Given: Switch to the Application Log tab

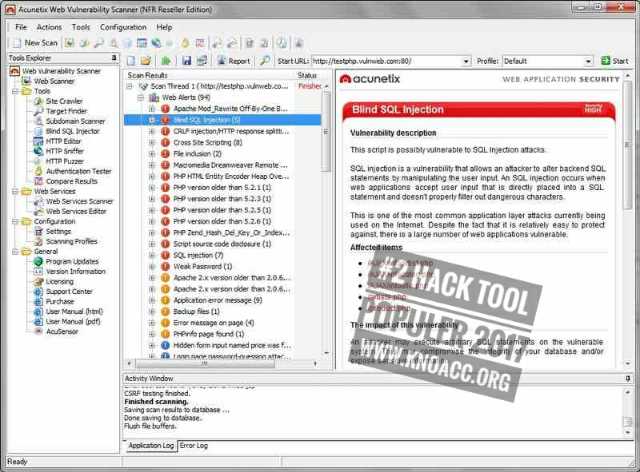Looking at the screenshot, I should tap(151, 445).
